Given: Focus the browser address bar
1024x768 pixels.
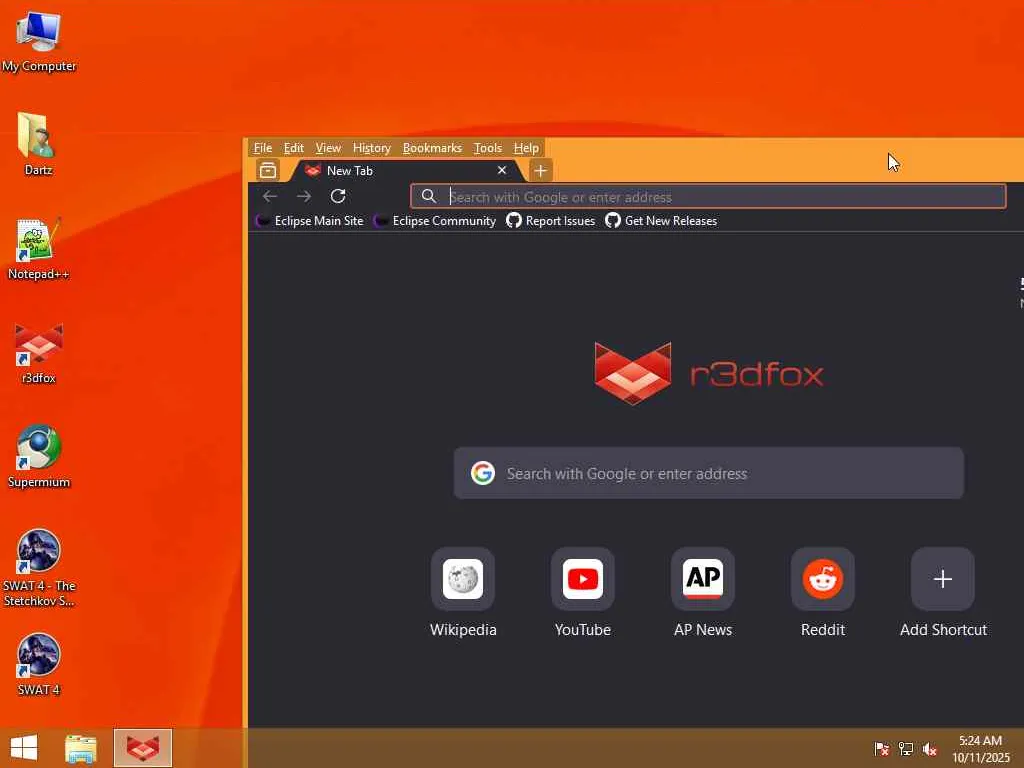Looking at the screenshot, I should click(708, 197).
